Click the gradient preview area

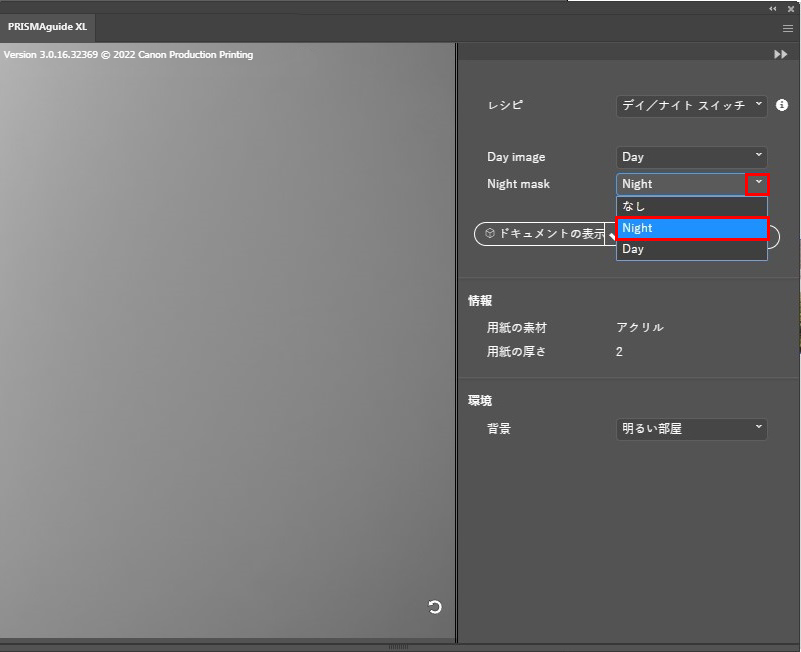tap(227, 340)
